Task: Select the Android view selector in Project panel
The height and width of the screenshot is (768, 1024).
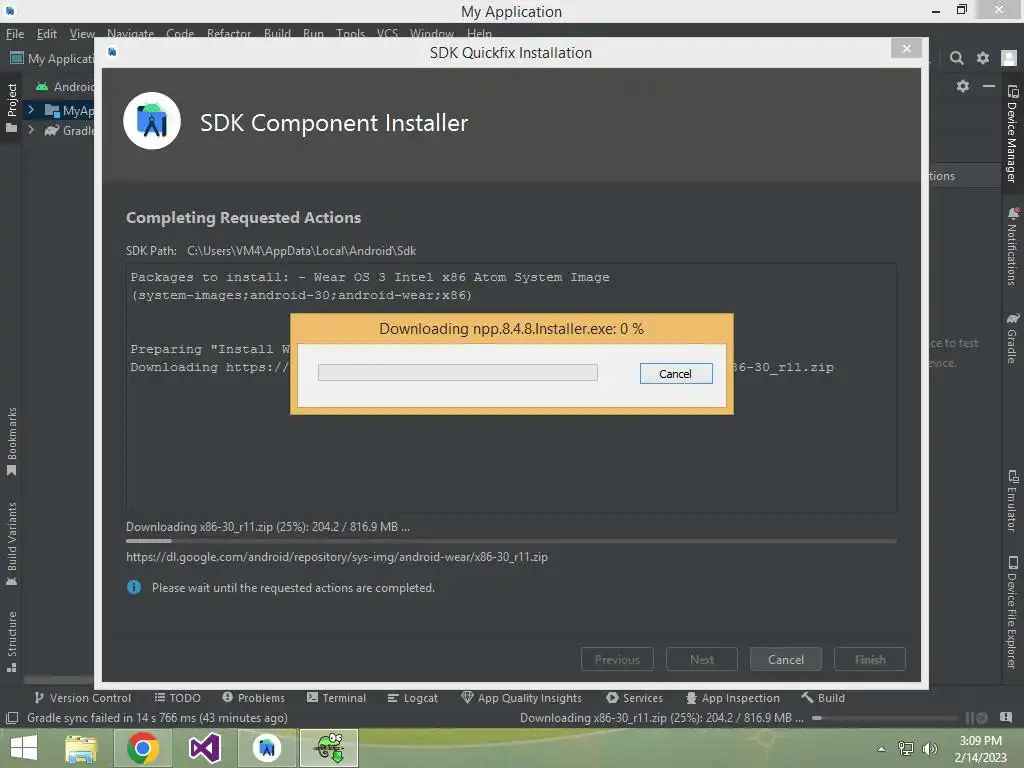Action: (65, 86)
